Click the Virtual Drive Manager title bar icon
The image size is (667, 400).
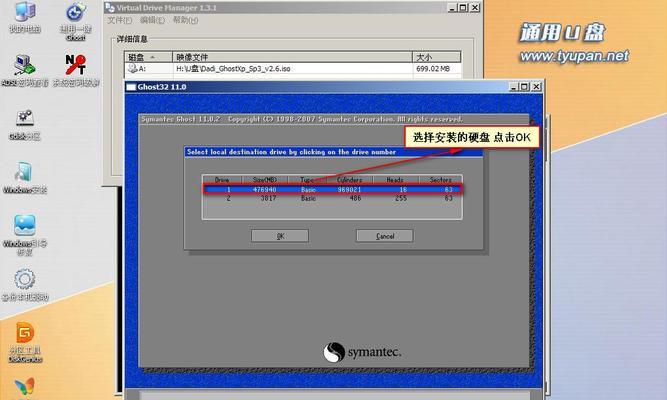[x=110, y=8]
